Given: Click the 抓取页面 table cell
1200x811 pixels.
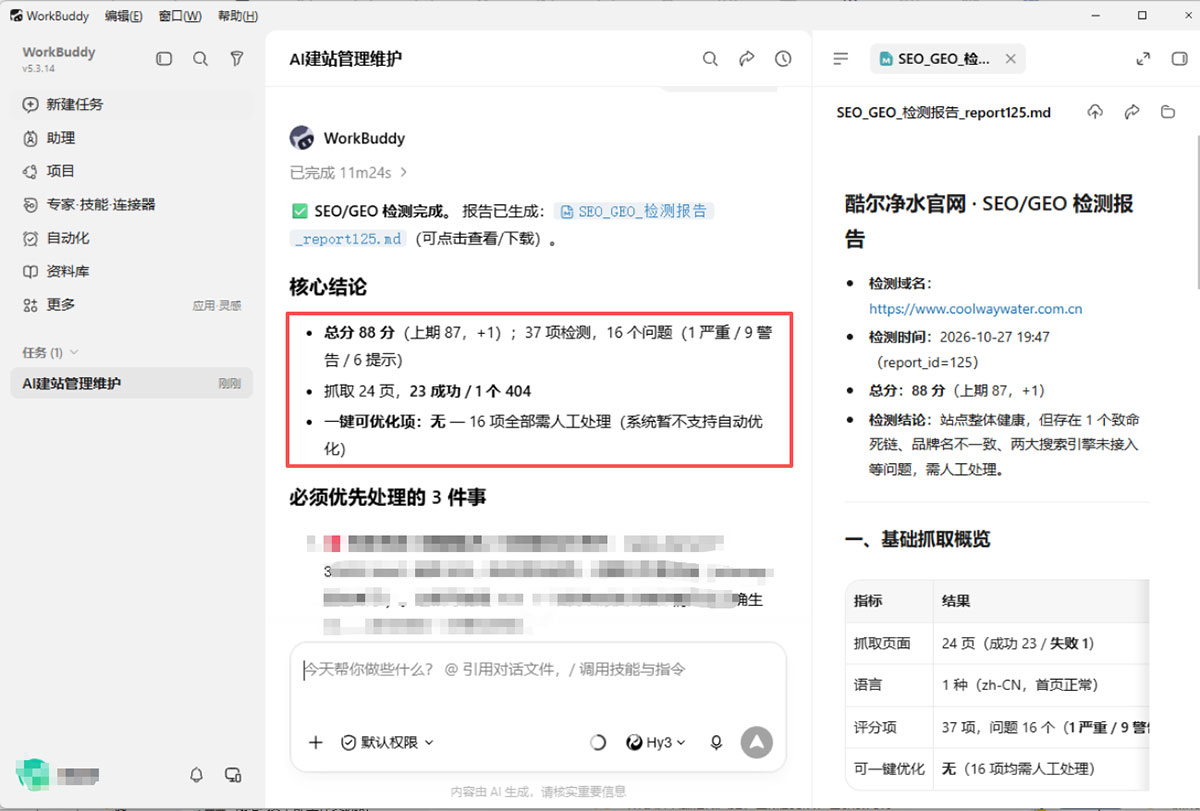Looking at the screenshot, I should click(889, 644).
